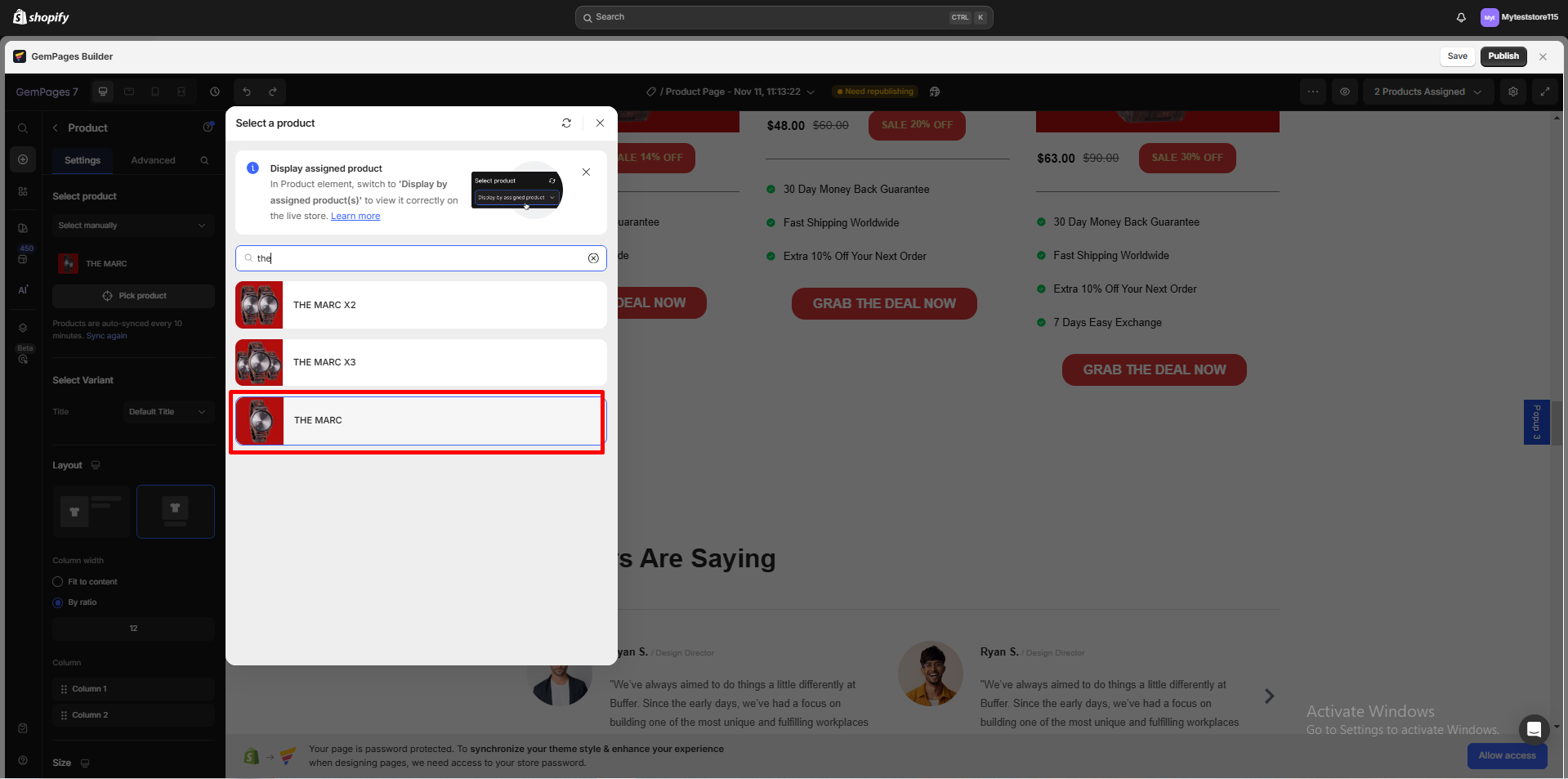
Task: Preview the page with the eye icon
Action: [1345, 92]
